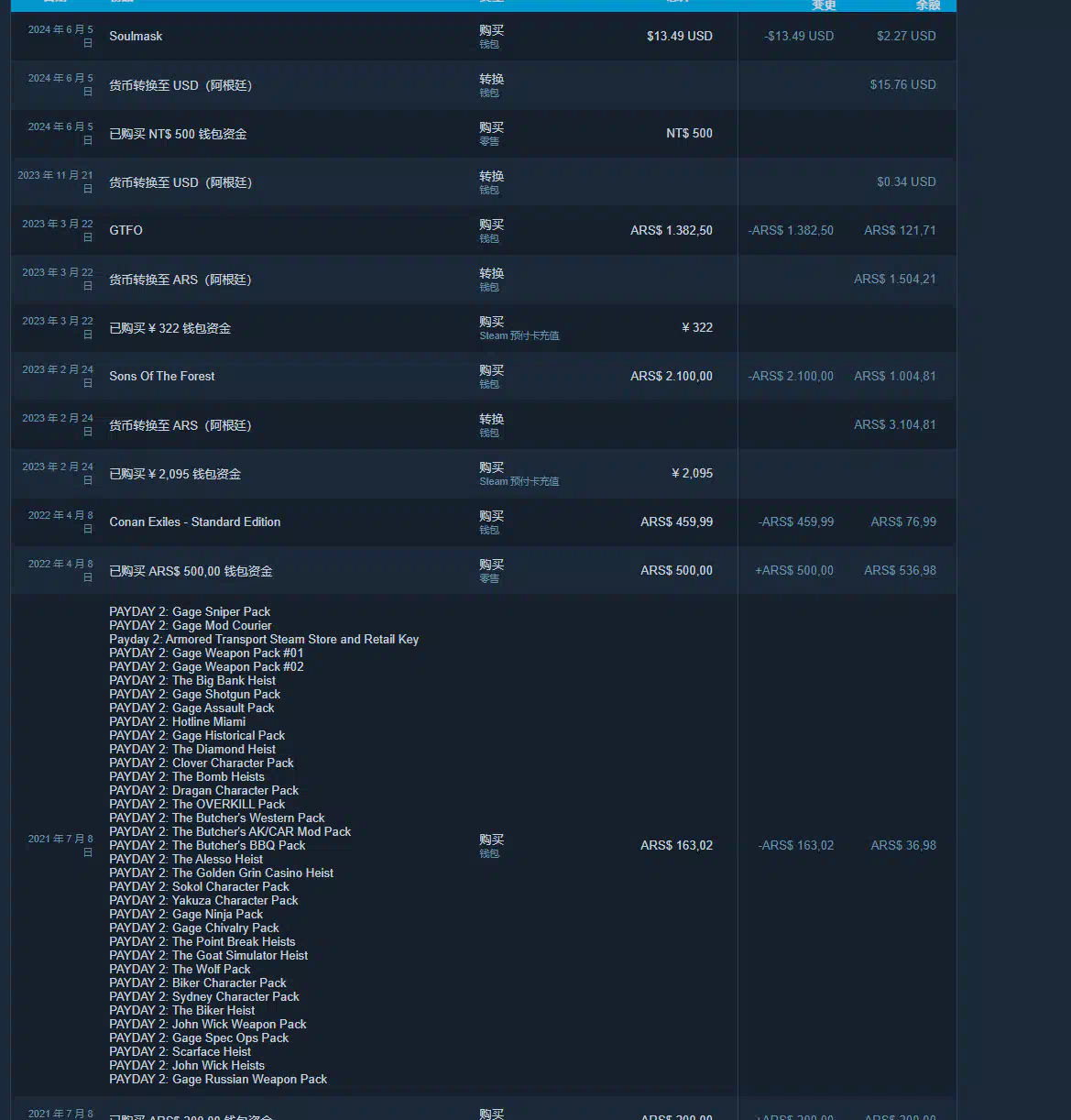Click PAYDAY 2: The Diamond Heist

pos(192,749)
